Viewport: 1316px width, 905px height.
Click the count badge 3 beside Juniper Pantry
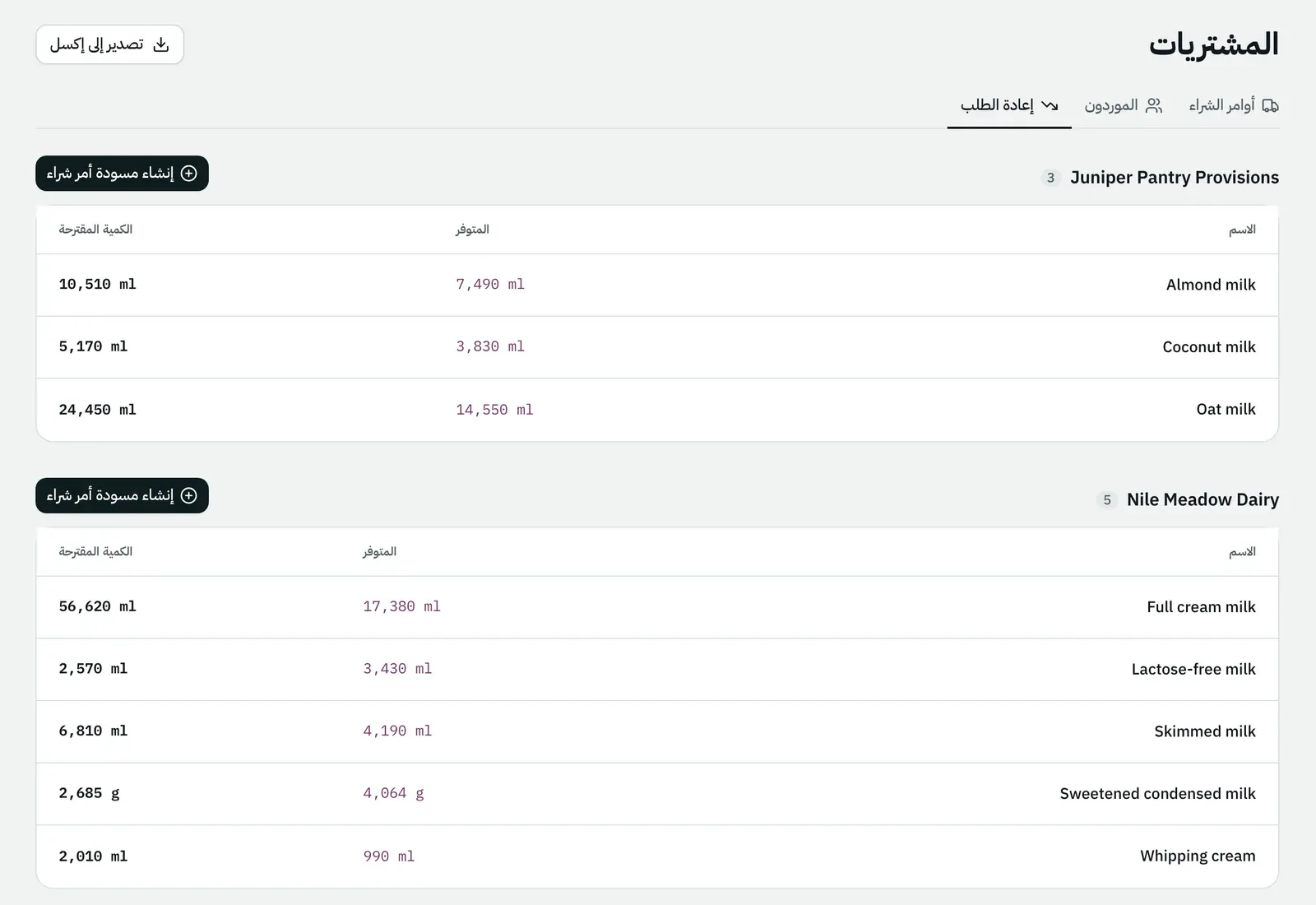pos(1050,178)
